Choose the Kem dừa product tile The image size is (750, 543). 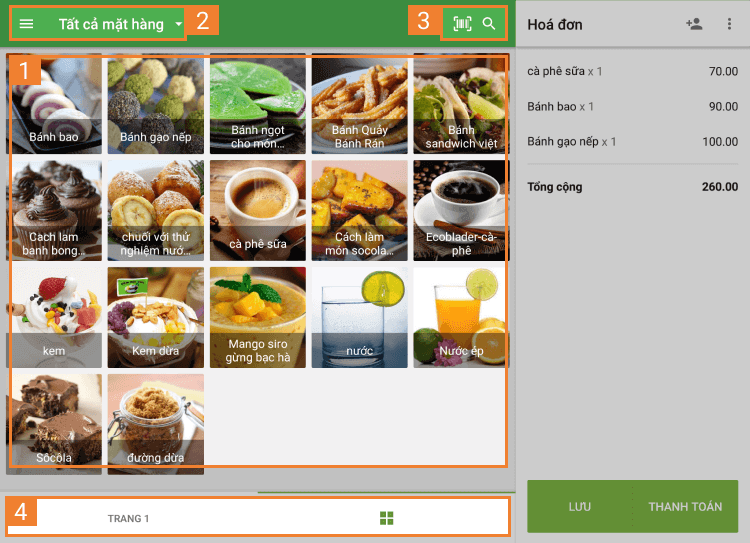point(155,317)
